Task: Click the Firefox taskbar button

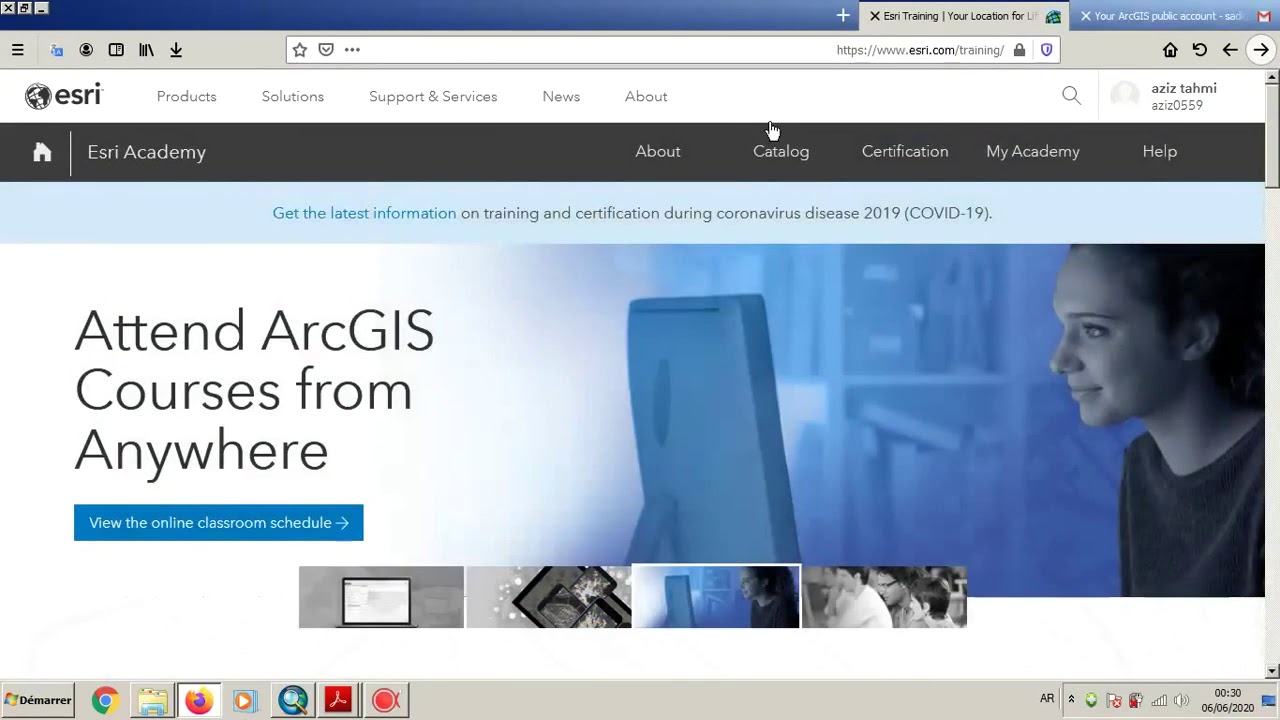Action: 198,701
